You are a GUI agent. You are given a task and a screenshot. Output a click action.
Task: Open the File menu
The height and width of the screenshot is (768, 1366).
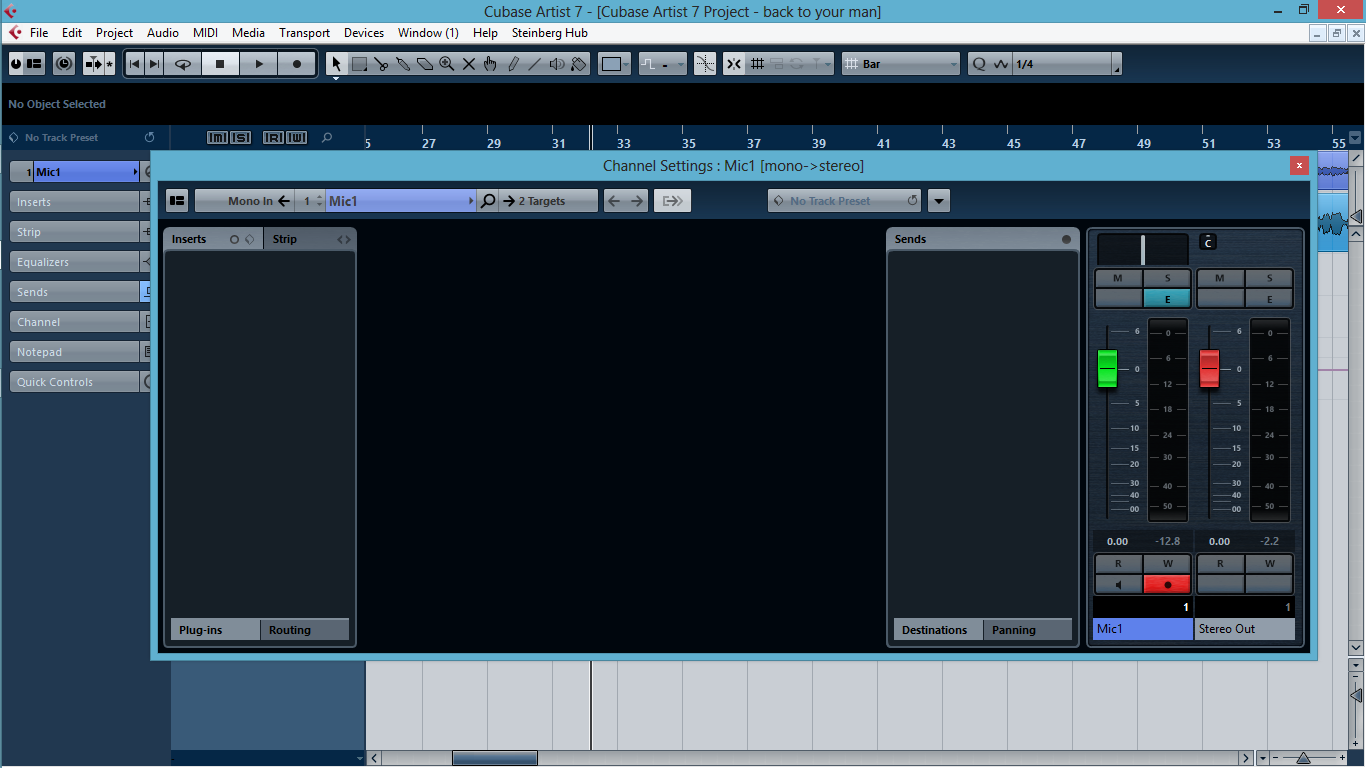click(x=39, y=33)
